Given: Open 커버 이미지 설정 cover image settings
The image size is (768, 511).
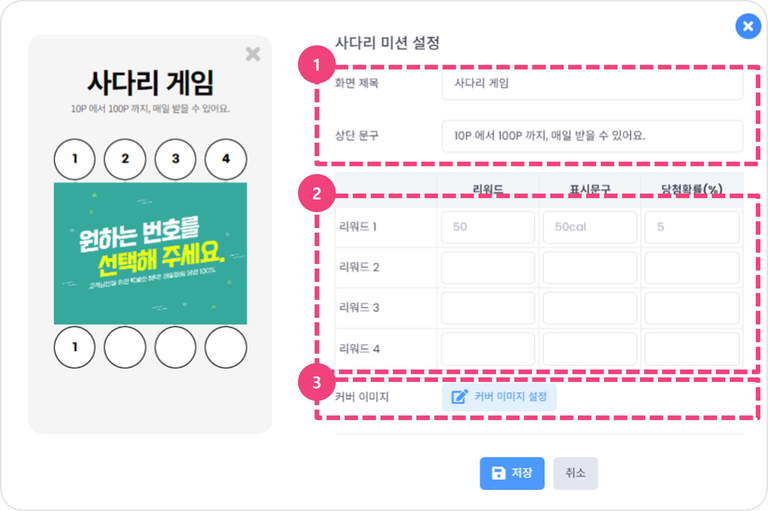Looking at the screenshot, I should (x=500, y=397).
